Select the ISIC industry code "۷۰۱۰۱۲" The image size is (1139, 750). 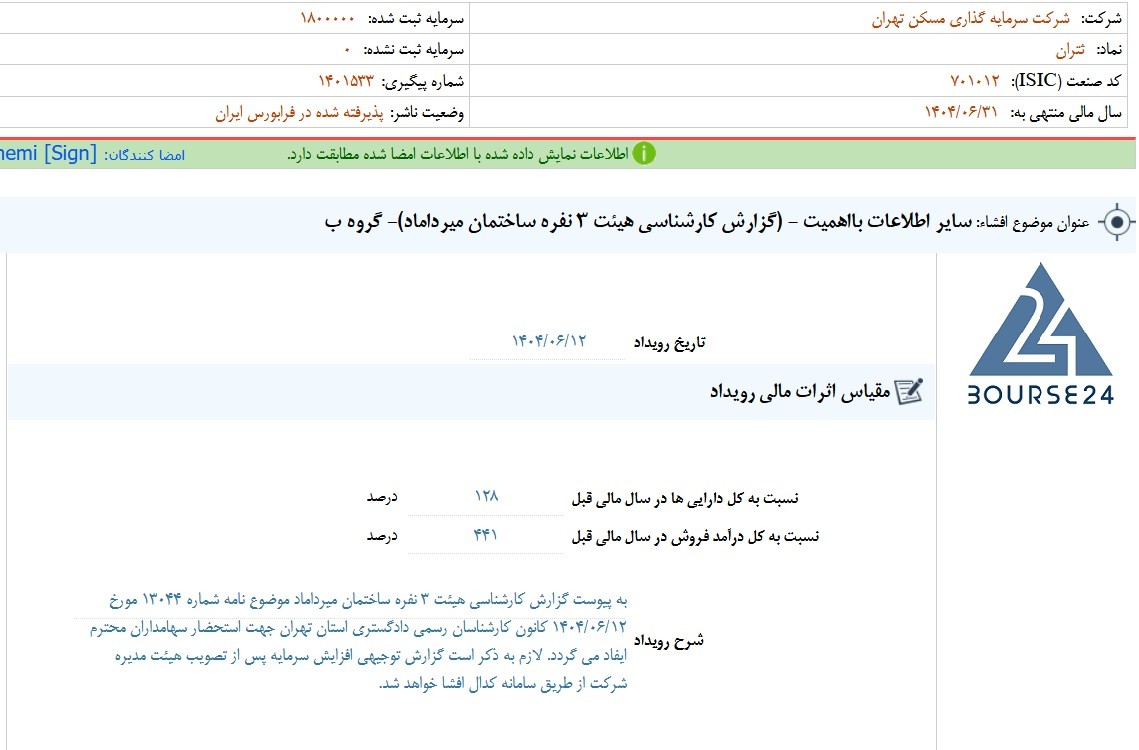(x=975, y=80)
